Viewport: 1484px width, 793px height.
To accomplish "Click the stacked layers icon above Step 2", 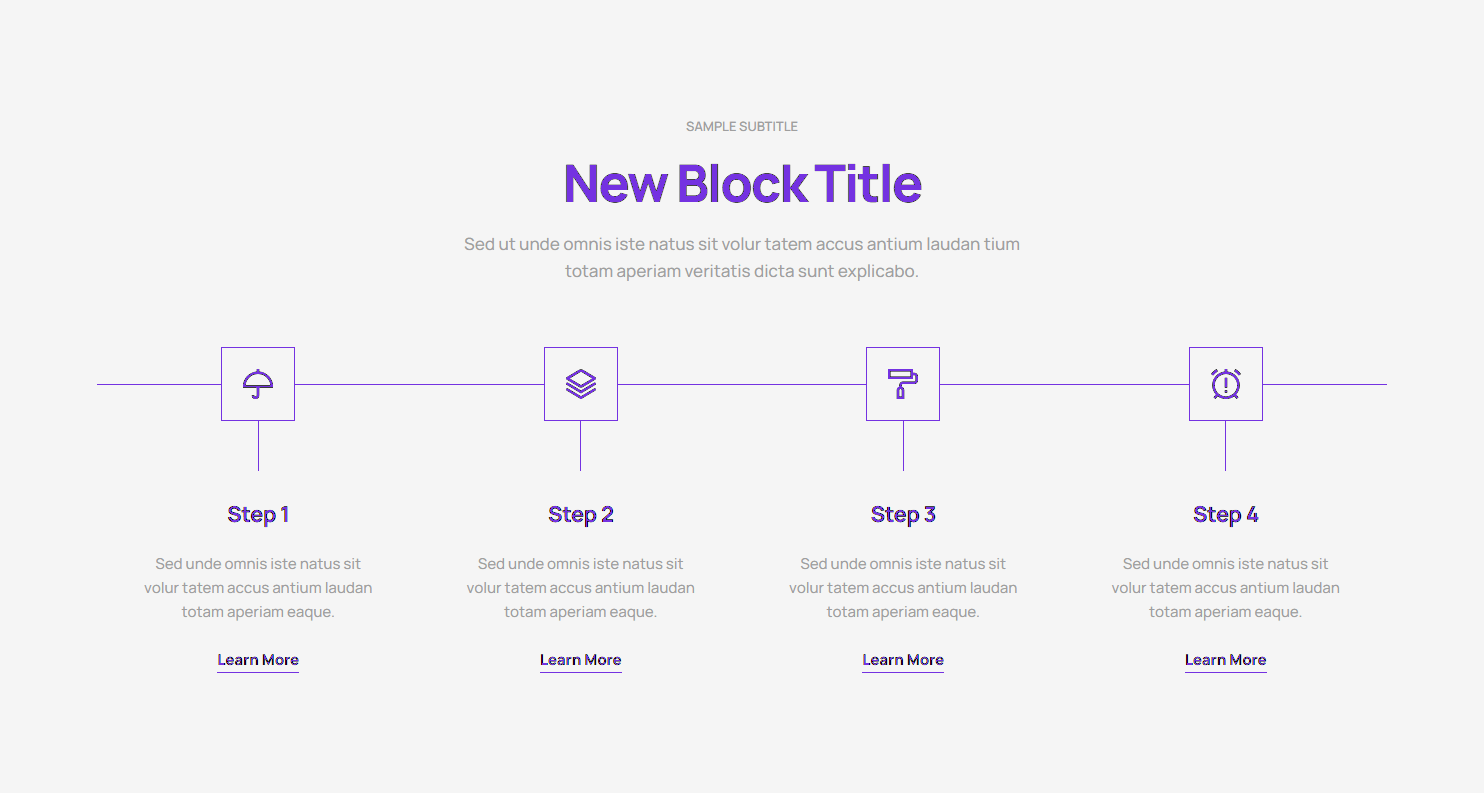I will [581, 384].
